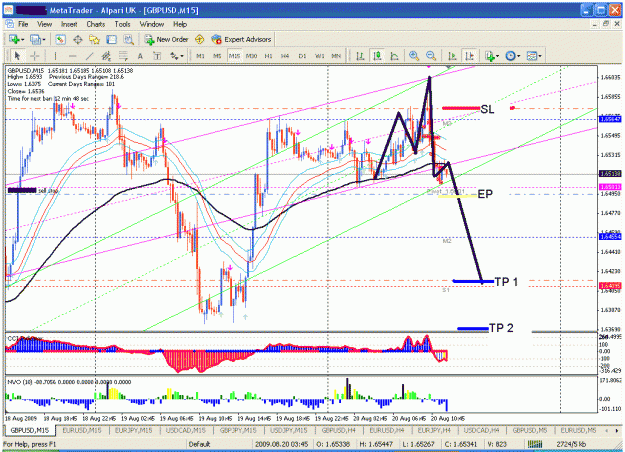Switch chart to Candlesticks mode
625x452 pixels.
[x=377, y=56]
